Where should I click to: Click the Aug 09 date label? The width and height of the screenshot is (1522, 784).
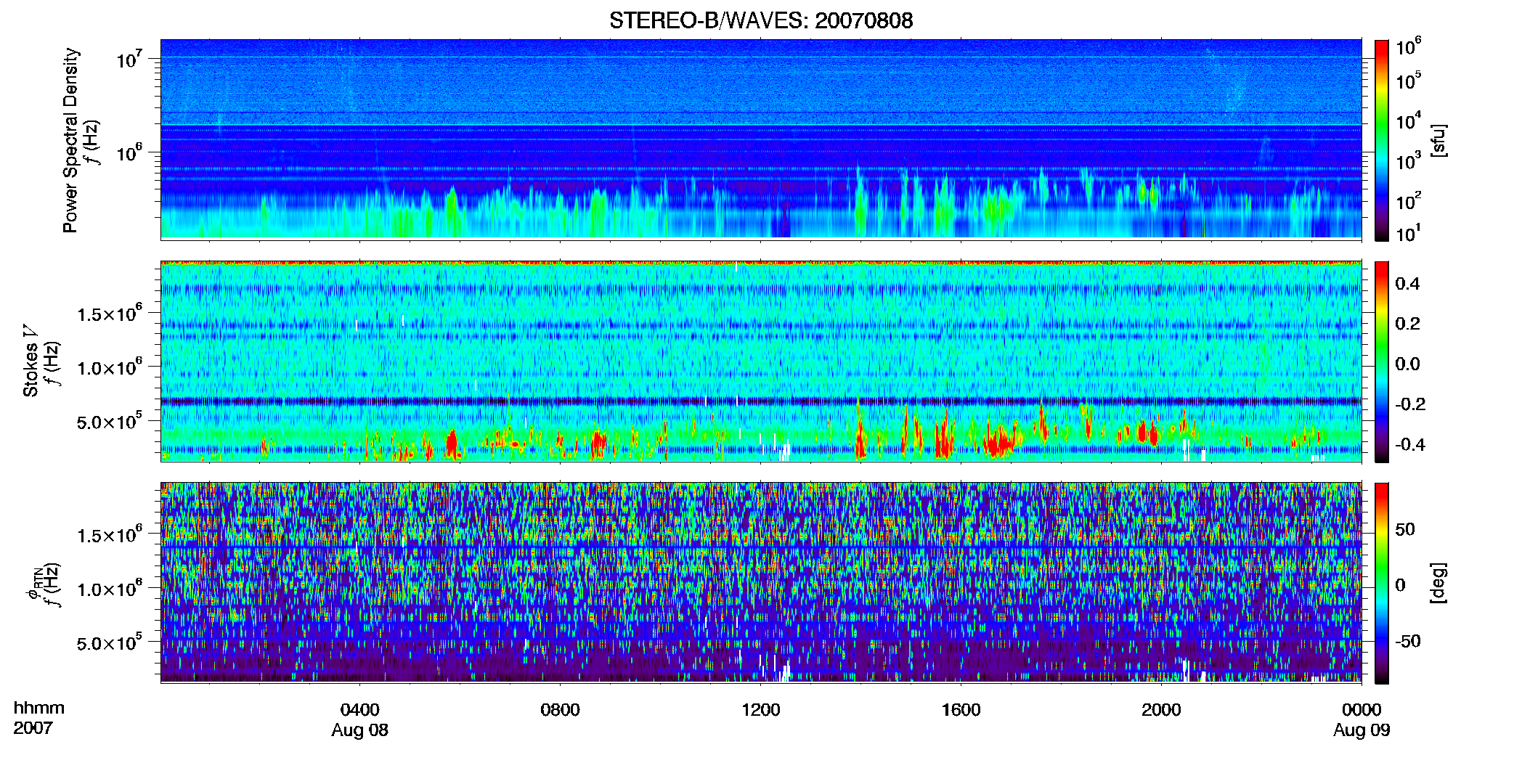pyautogui.click(x=1362, y=730)
